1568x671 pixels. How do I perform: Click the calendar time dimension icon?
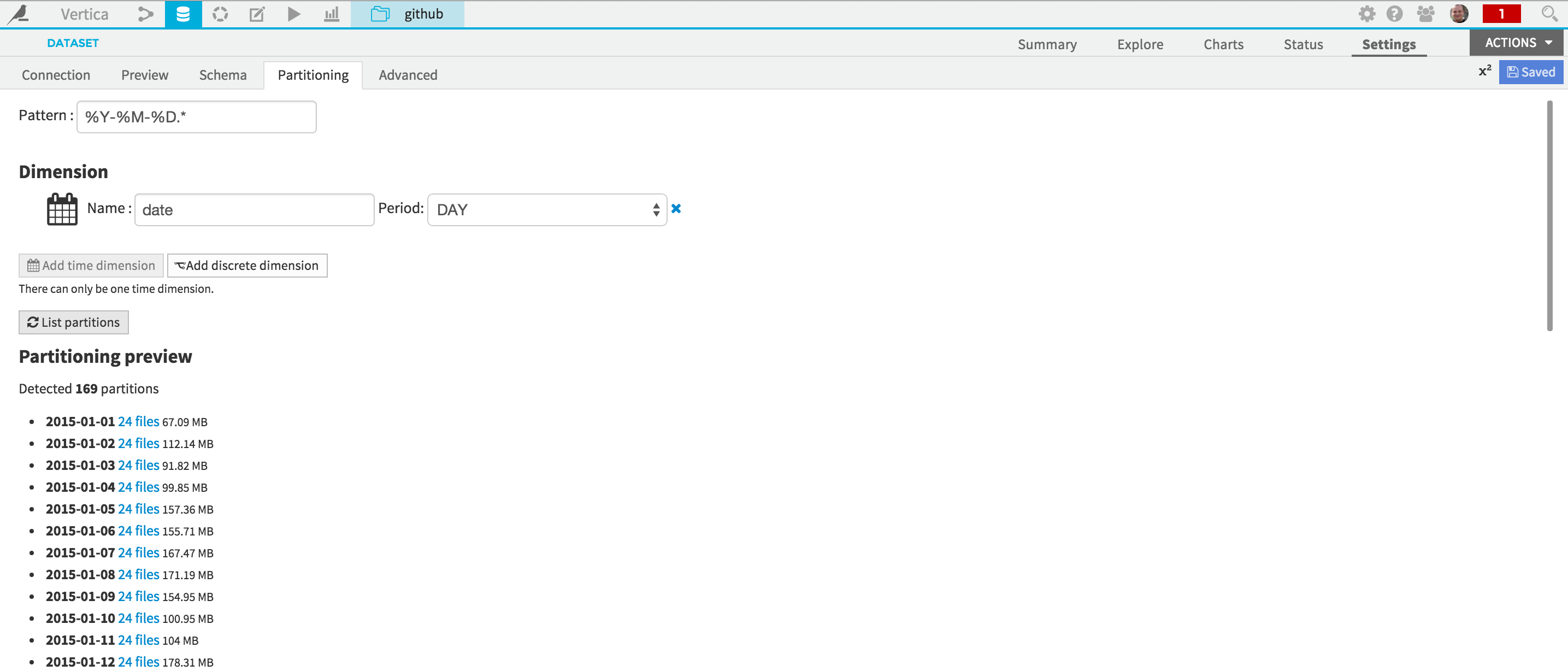62,209
